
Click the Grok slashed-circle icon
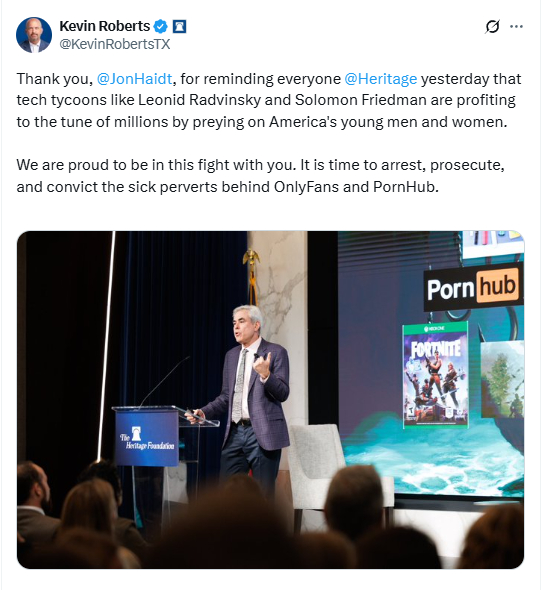(x=492, y=26)
